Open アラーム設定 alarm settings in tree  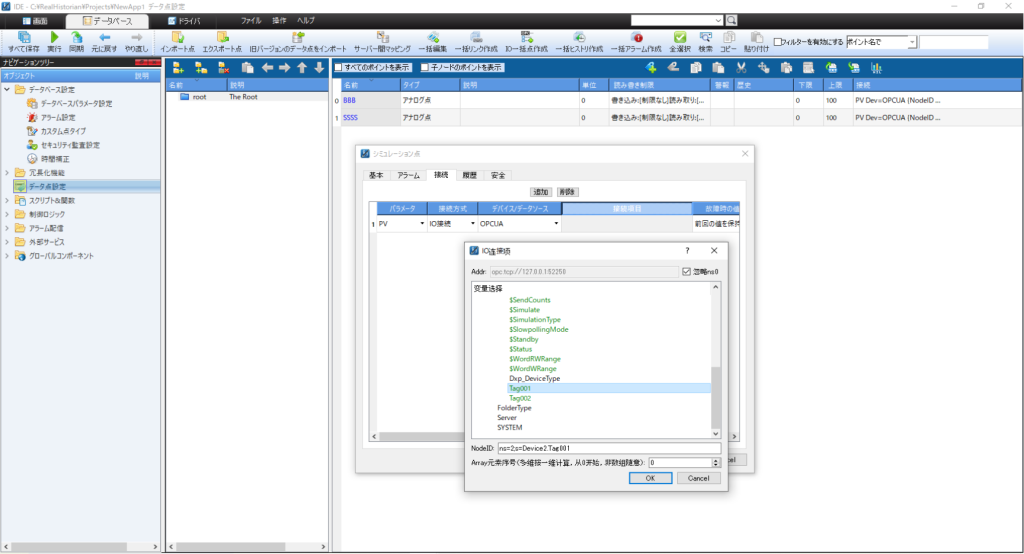pyautogui.click(x=57, y=117)
